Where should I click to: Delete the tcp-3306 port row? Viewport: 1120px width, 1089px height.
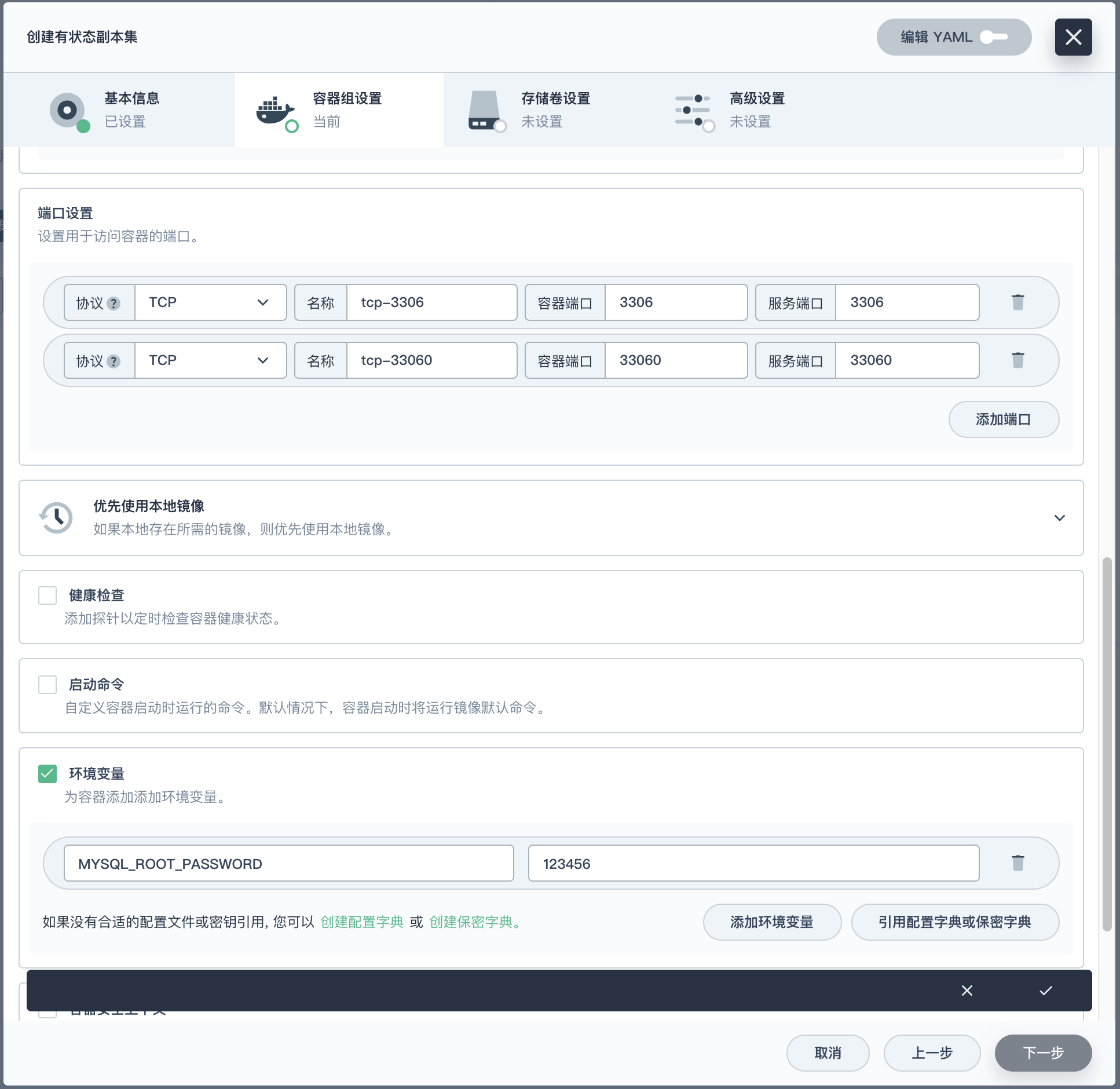click(1017, 302)
